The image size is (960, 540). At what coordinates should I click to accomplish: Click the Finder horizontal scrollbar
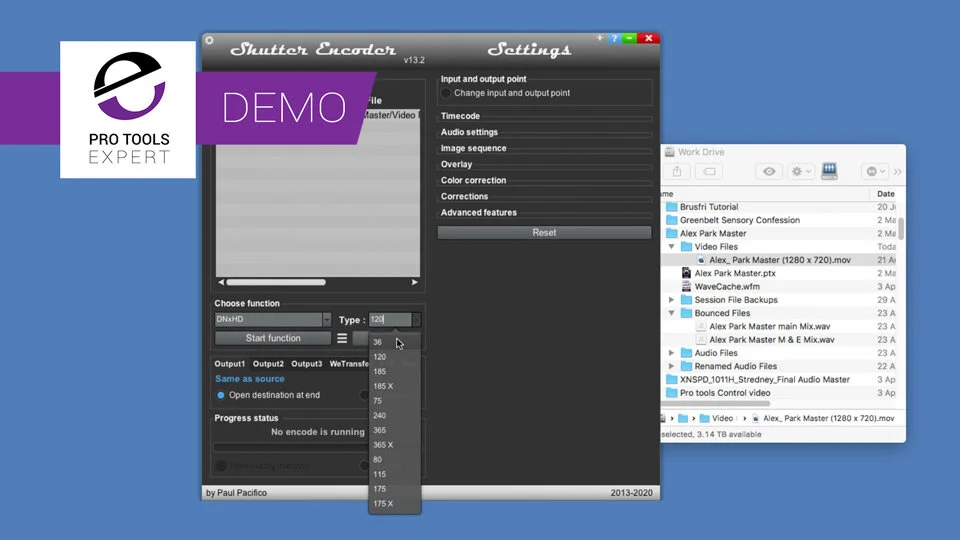click(716, 404)
